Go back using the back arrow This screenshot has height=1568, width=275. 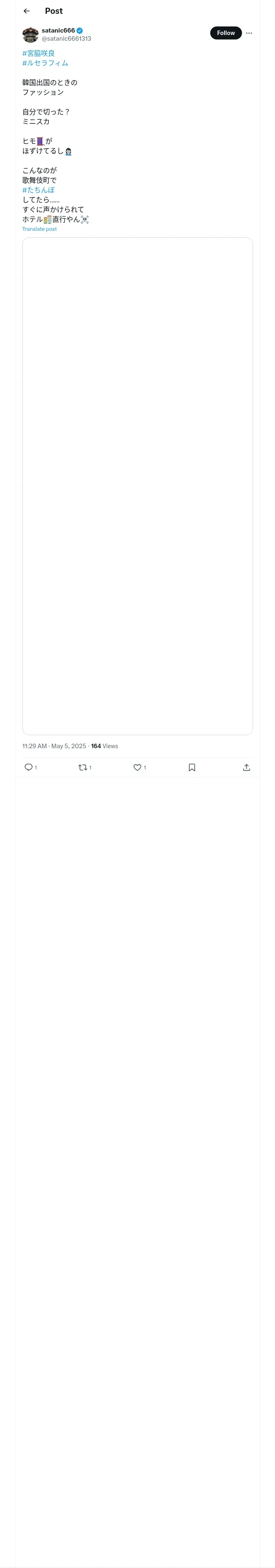(x=27, y=11)
